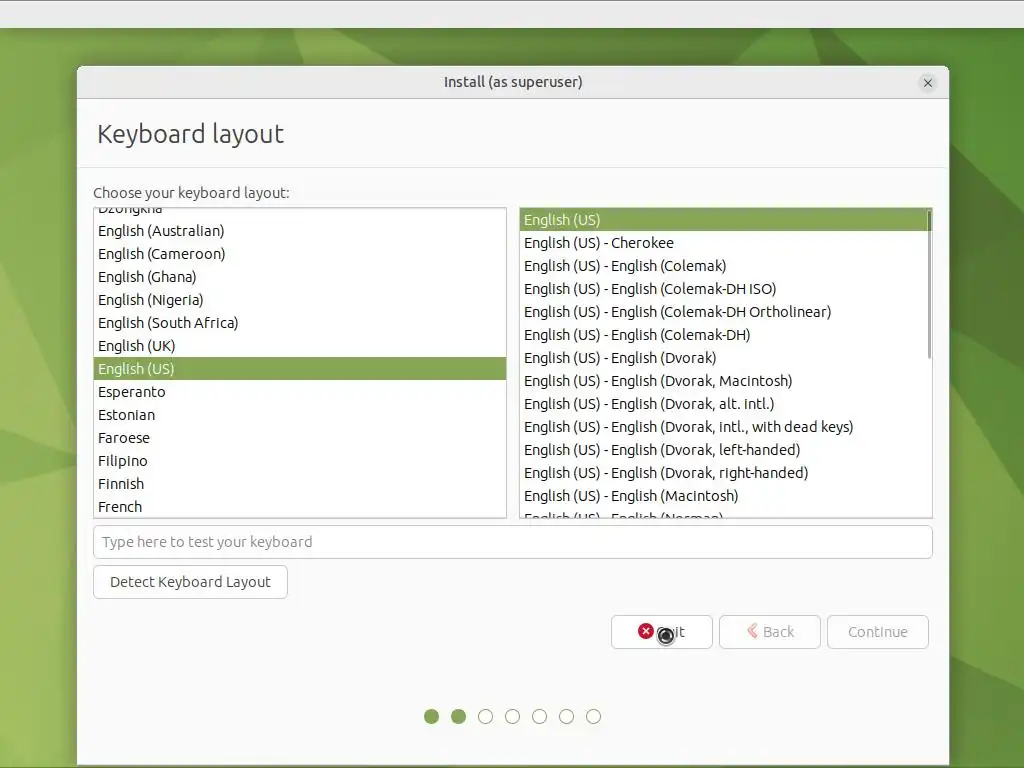Select Estonian layout
The width and height of the screenshot is (1024, 768).
[x=300, y=415]
